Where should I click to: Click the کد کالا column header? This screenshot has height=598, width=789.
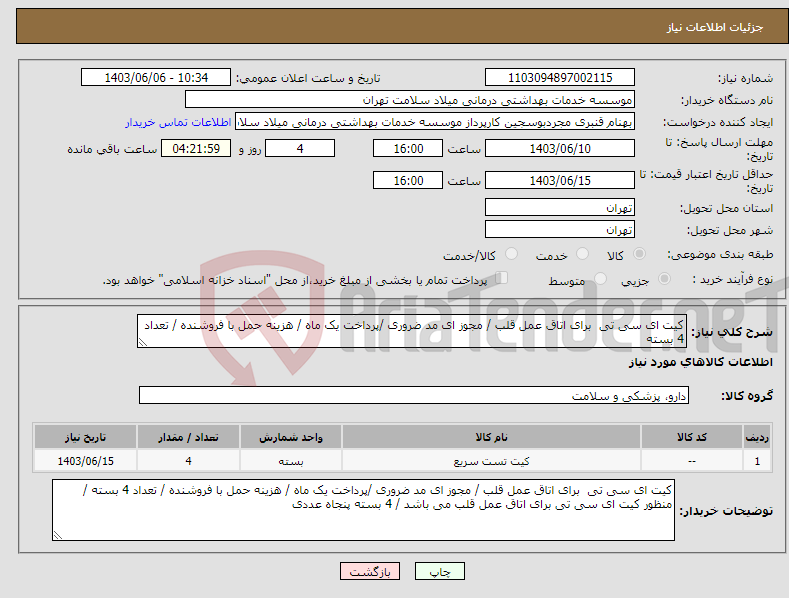point(691,437)
